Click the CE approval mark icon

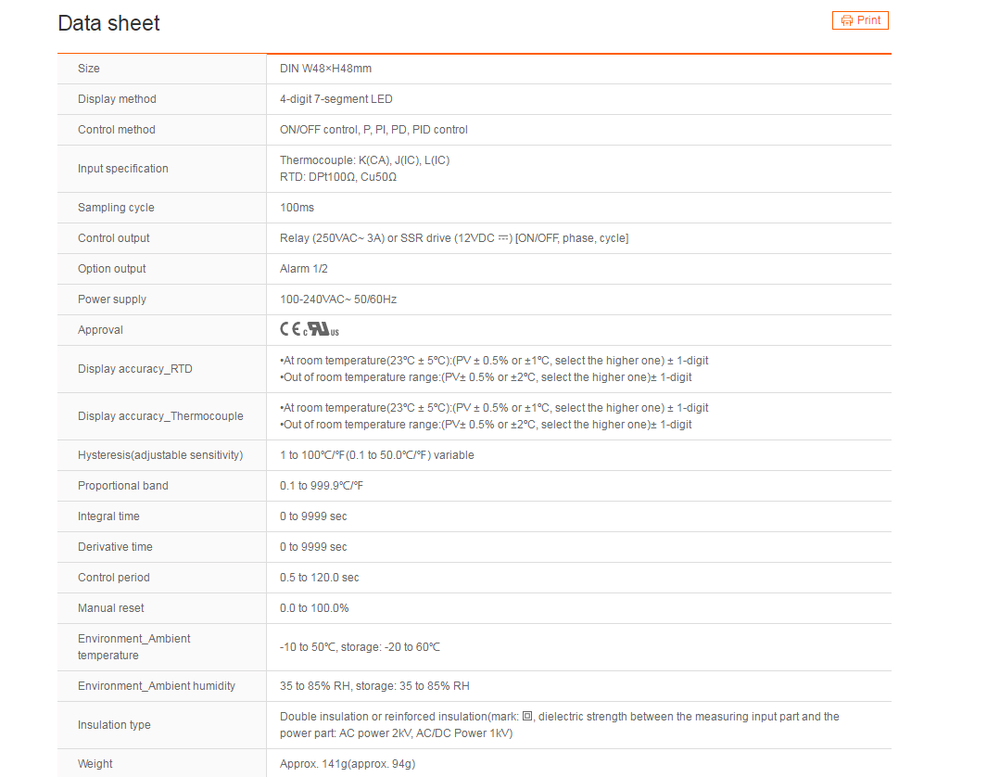tap(290, 330)
